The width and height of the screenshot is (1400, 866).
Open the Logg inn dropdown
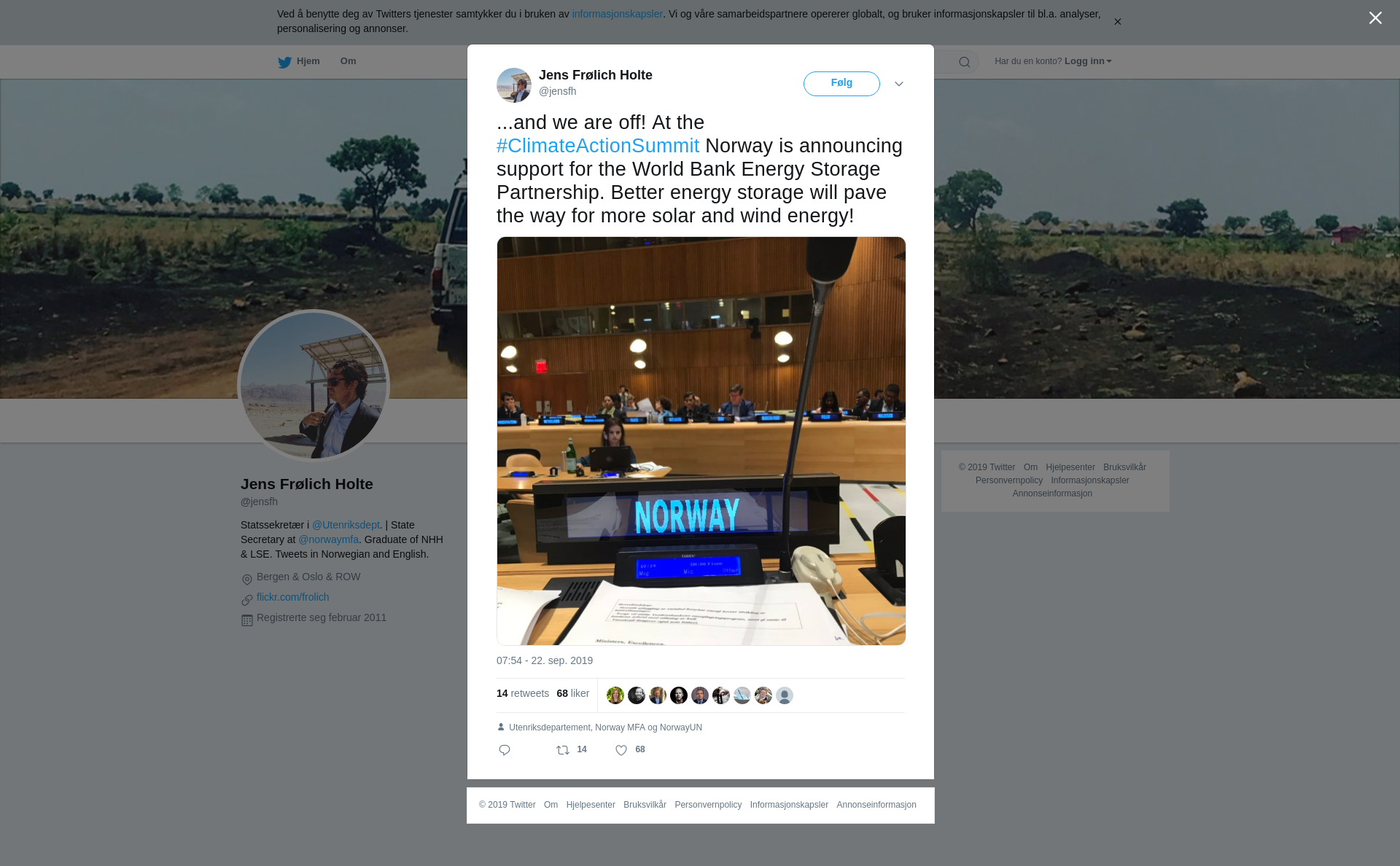click(x=1088, y=61)
